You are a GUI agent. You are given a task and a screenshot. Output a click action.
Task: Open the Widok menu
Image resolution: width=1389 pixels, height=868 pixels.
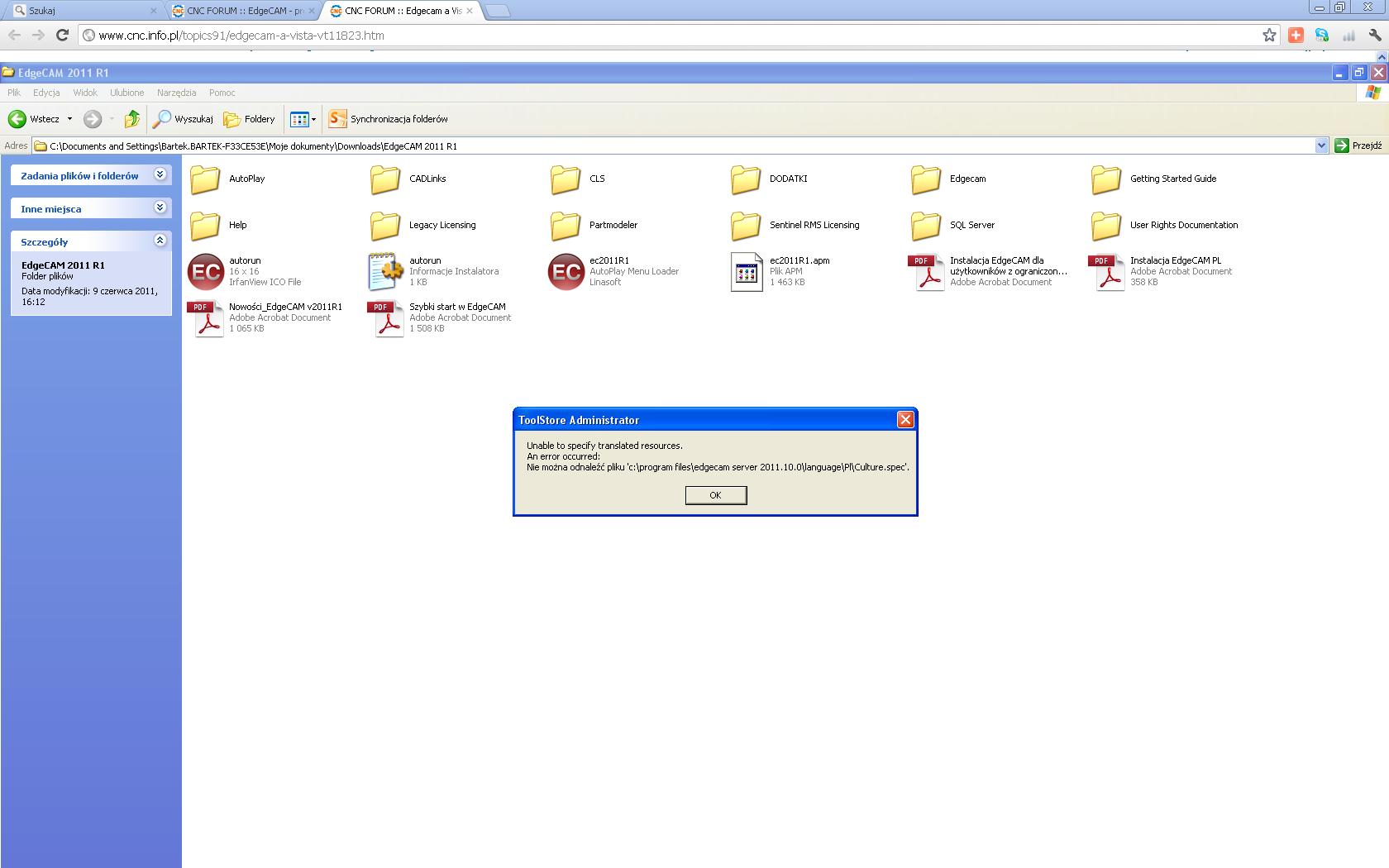(x=85, y=93)
